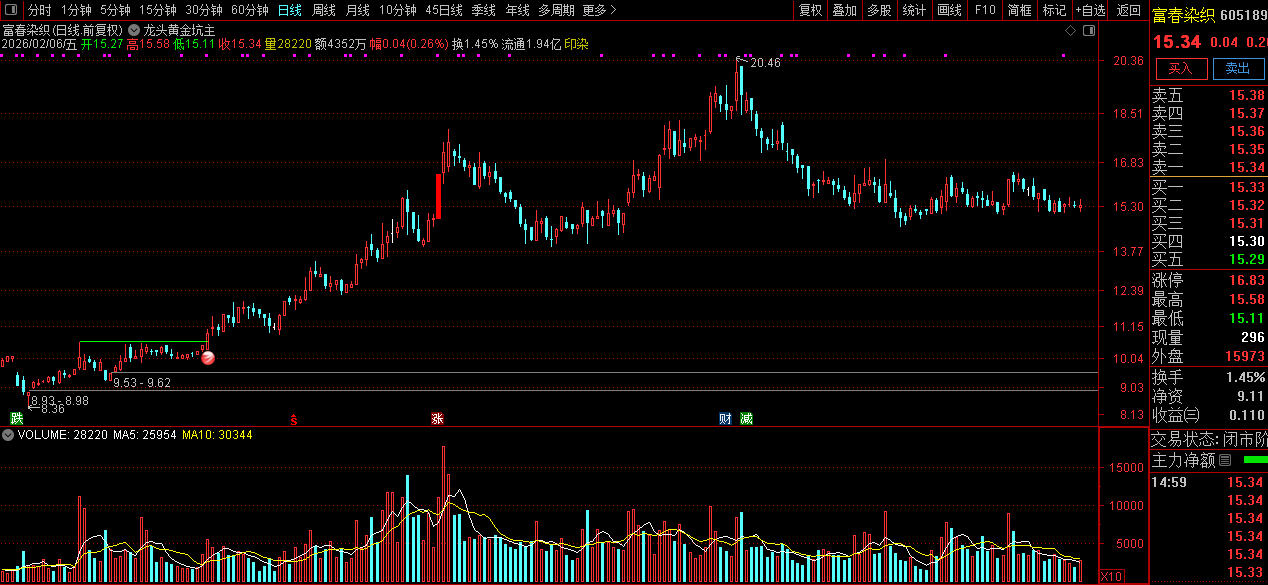The height and width of the screenshot is (585, 1268).
Task: Add stock to watchlist with +自选
Action: click(x=1090, y=10)
